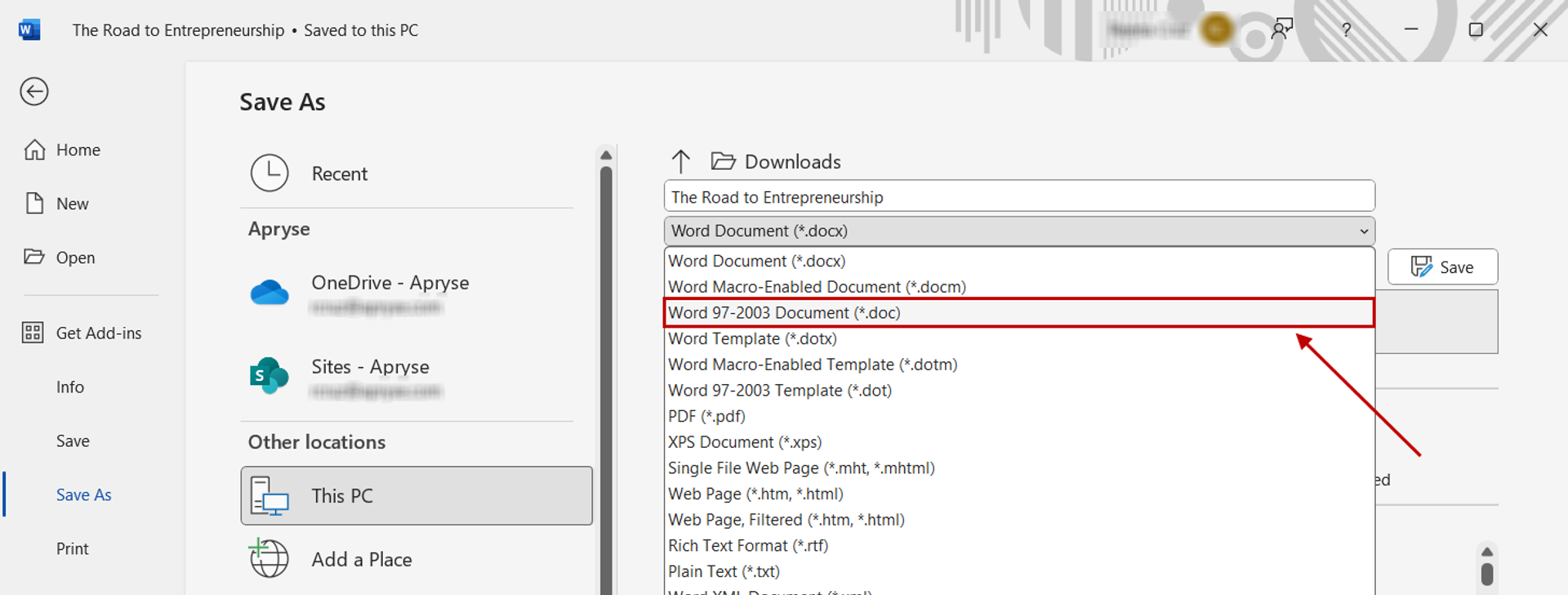Click Save in the left sidebar
Image resolution: width=1568 pixels, height=595 pixels.
pyautogui.click(x=73, y=441)
